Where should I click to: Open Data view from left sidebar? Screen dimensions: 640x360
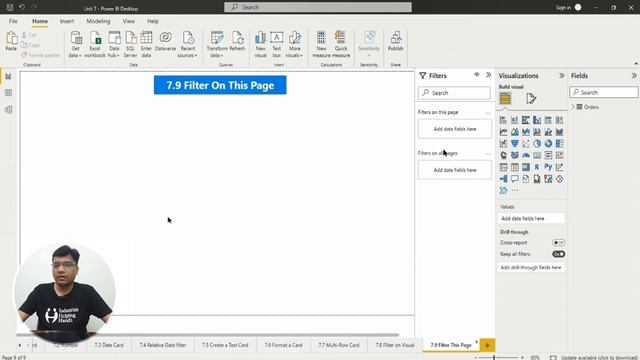coord(8,93)
